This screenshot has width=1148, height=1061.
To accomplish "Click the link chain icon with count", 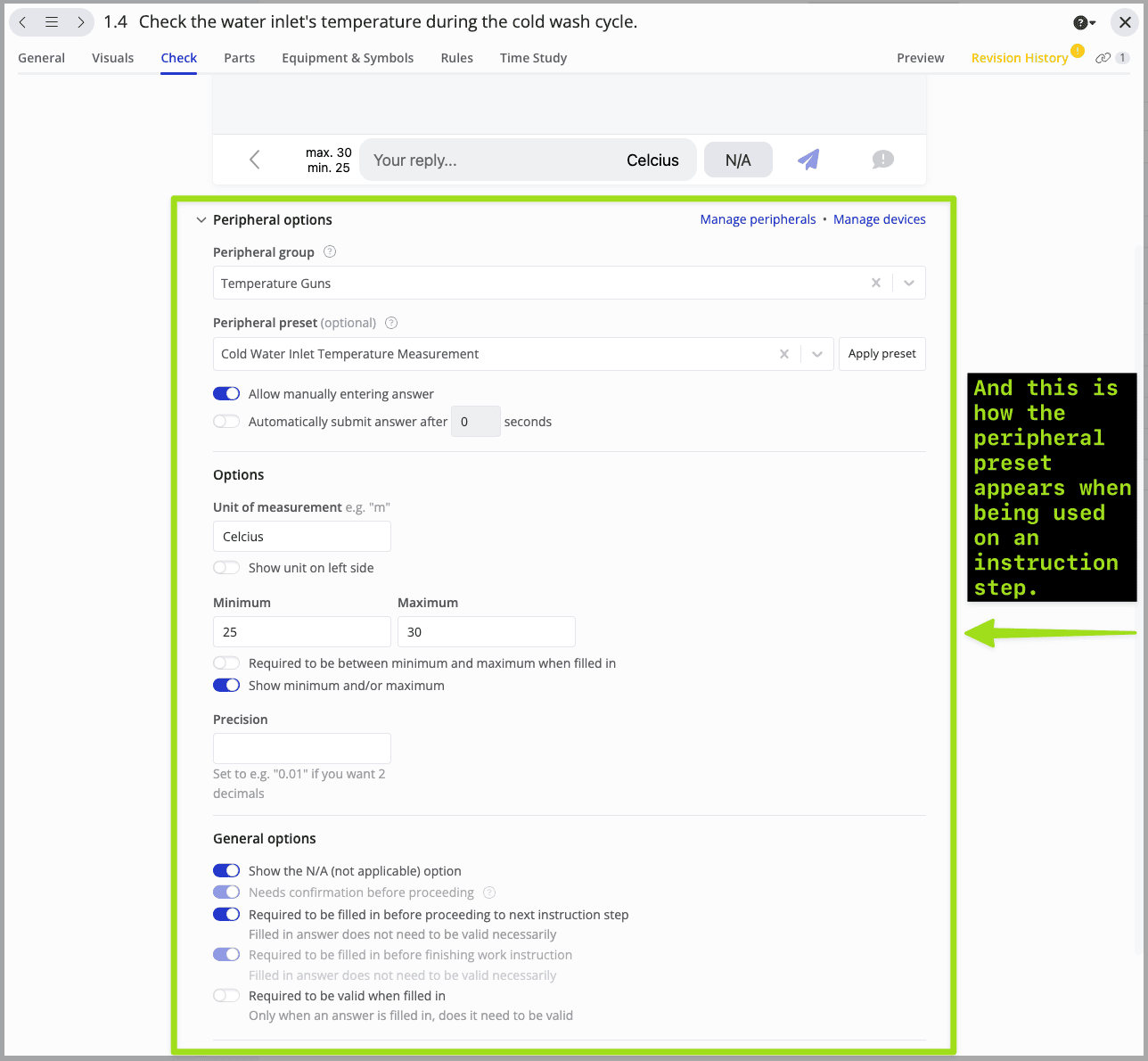I will 1111,58.
